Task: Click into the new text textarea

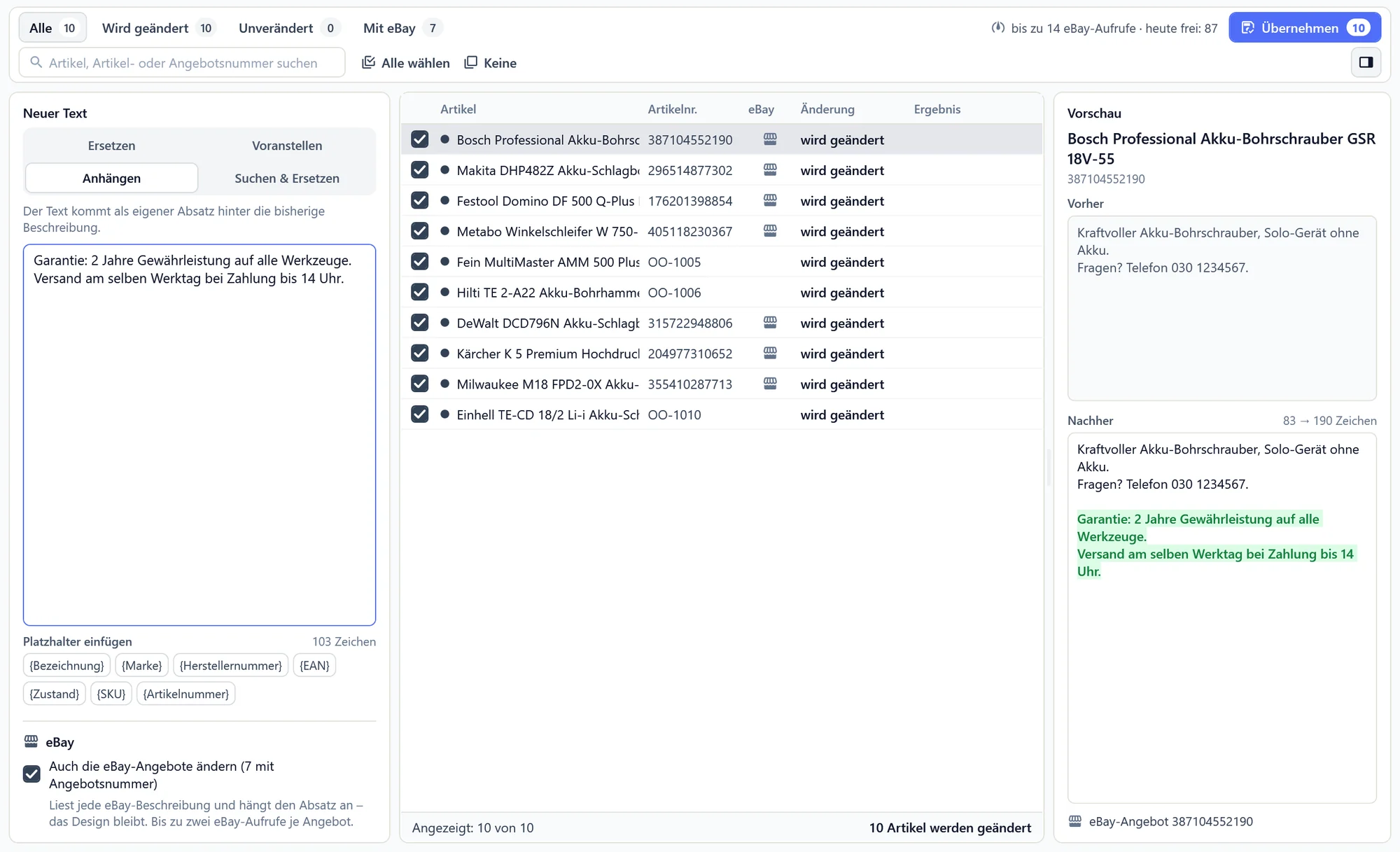Action: click(199, 435)
